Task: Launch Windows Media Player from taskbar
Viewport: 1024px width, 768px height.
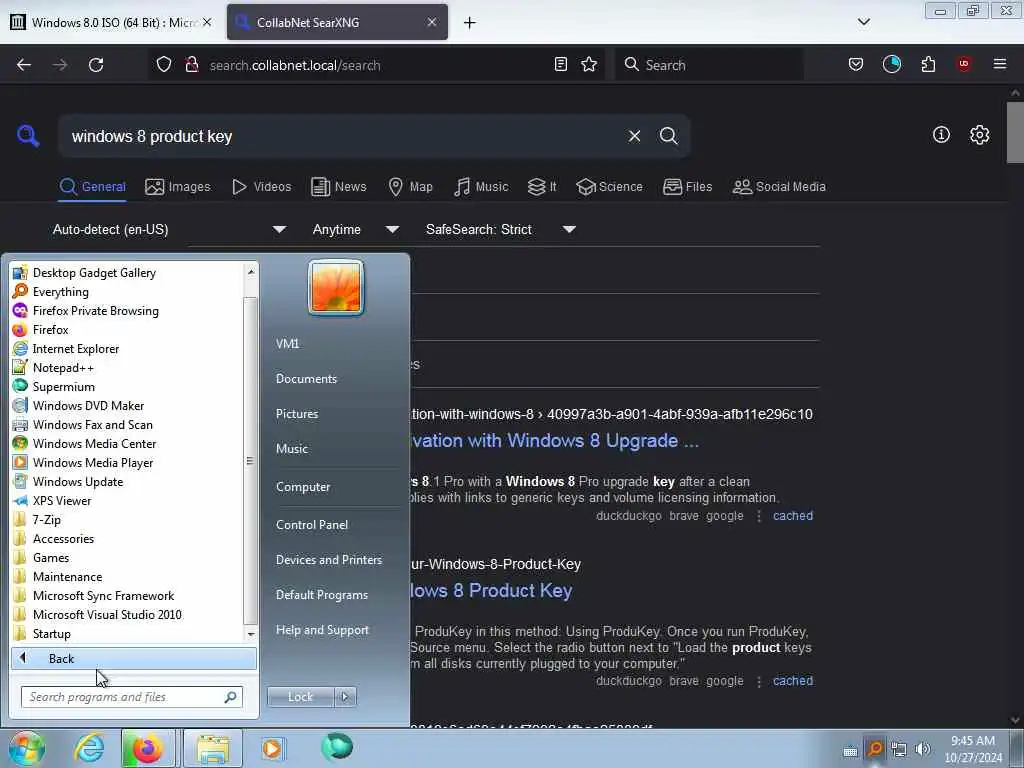Action: (x=272, y=748)
